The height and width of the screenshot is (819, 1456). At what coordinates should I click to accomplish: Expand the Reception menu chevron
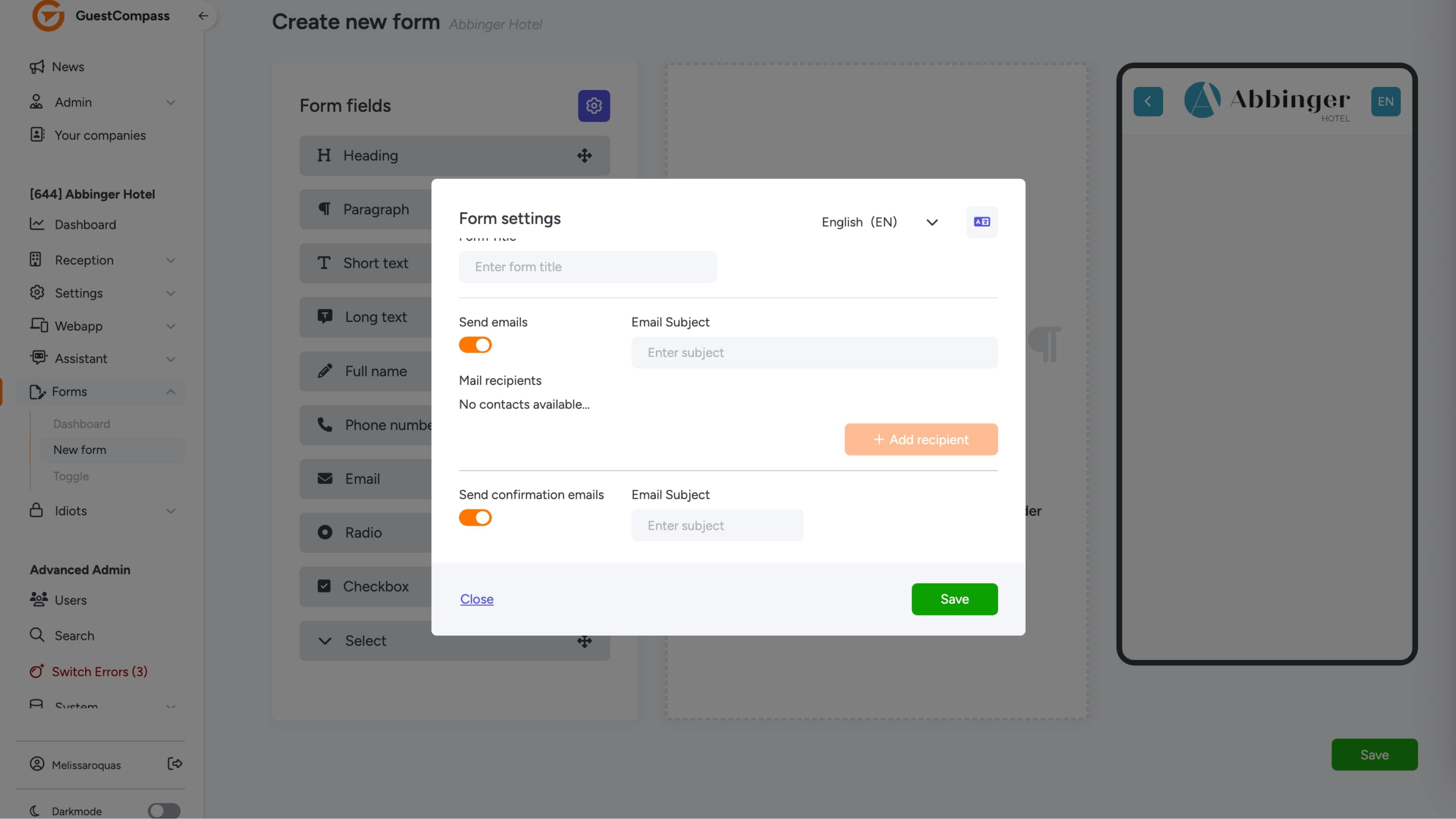(171, 260)
